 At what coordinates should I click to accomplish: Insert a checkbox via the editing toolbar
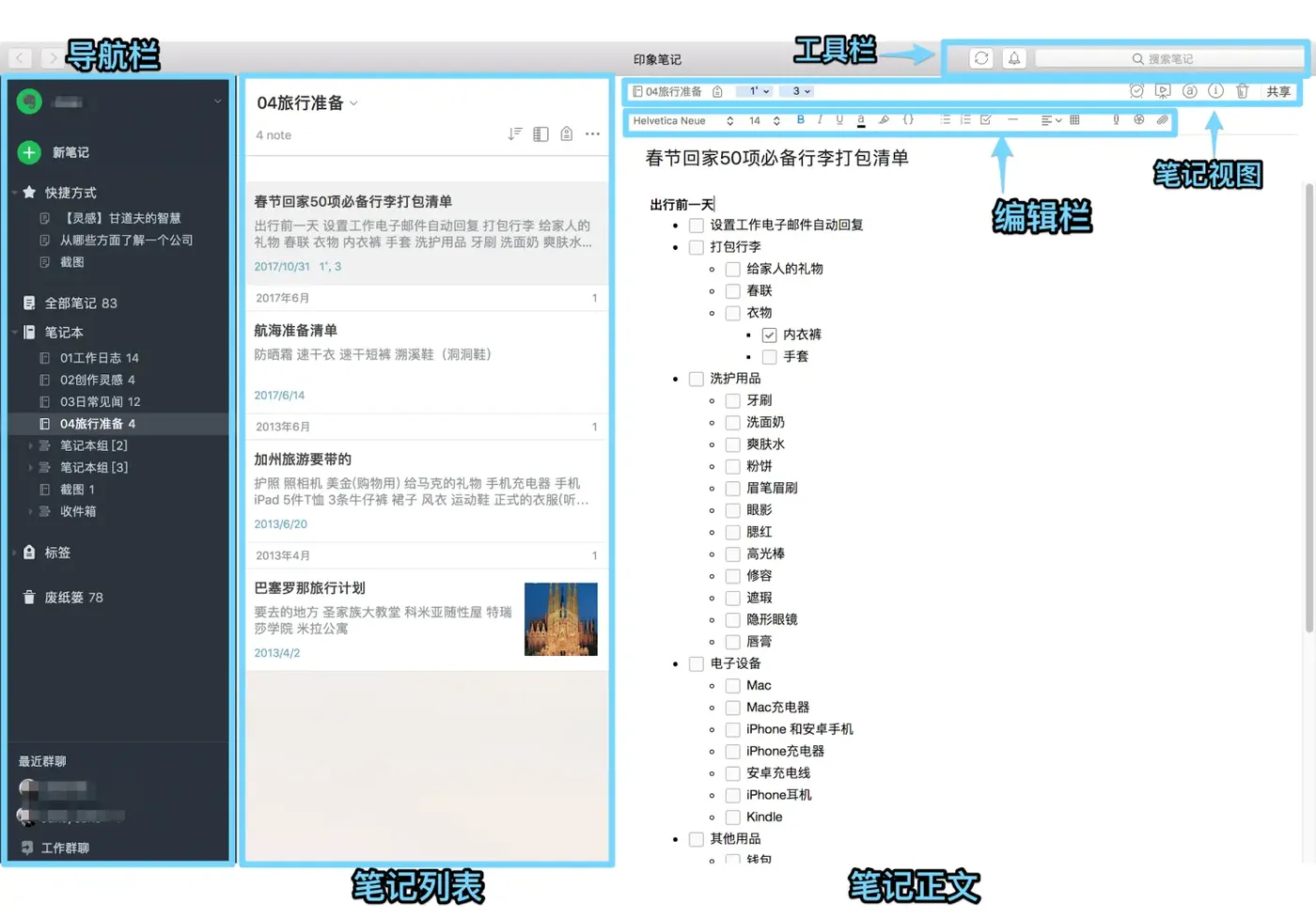pos(985,119)
